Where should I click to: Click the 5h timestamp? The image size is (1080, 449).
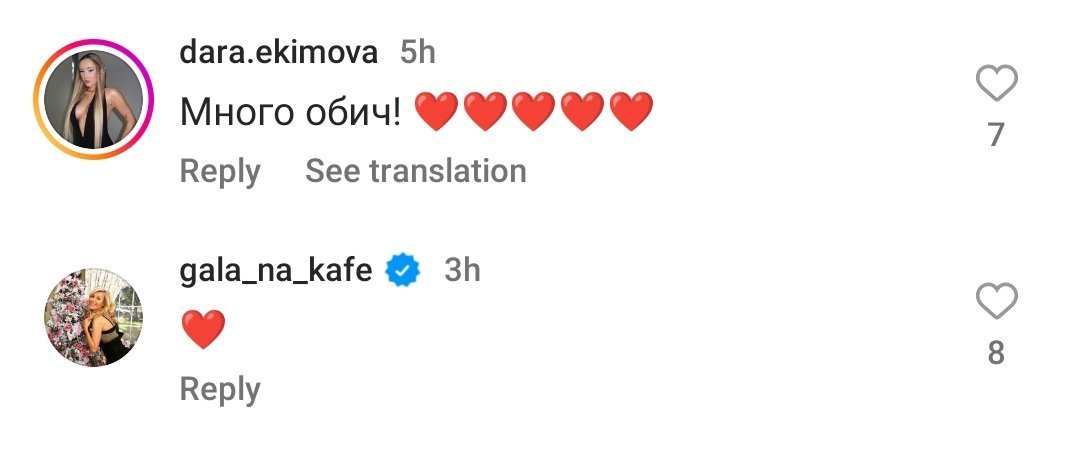(418, 53)
